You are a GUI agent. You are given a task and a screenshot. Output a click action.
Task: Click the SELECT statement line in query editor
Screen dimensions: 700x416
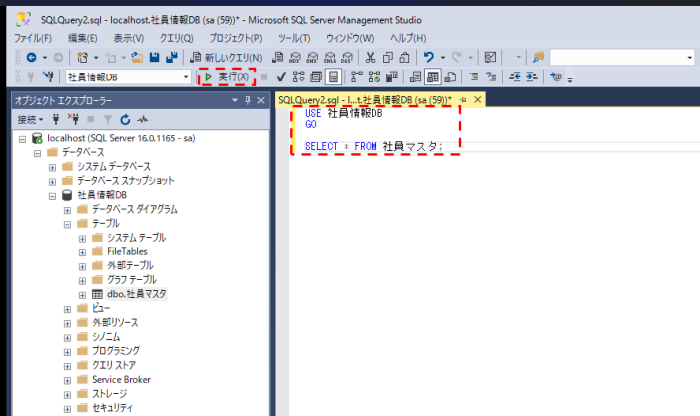tap(372, 146)
